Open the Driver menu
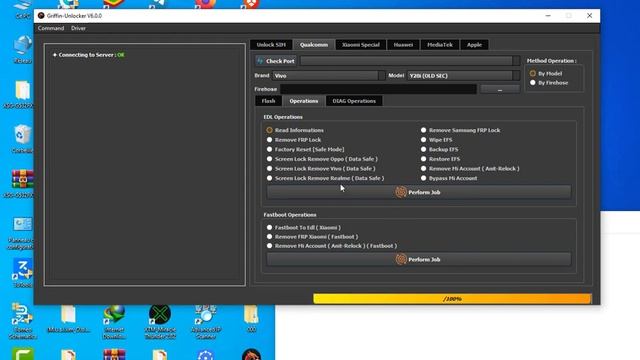The image size is (640, 360). point(78,28)
